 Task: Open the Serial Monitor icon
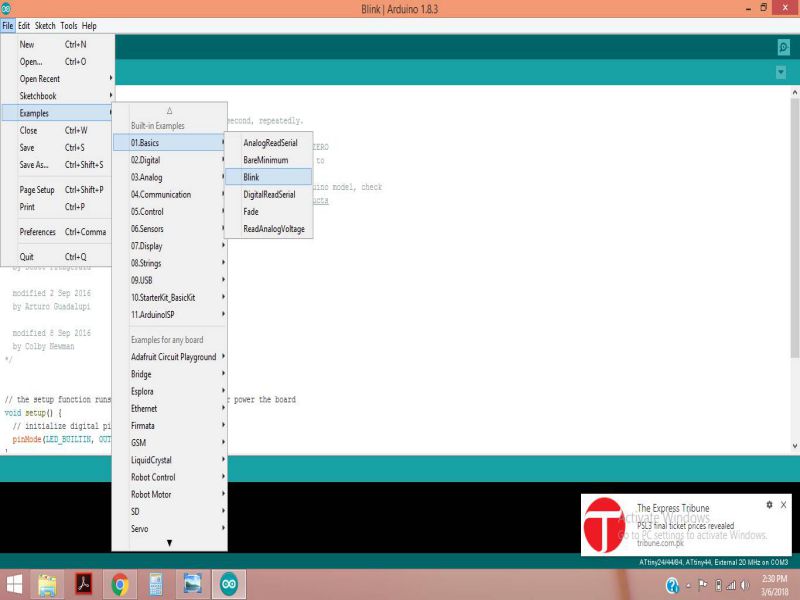click(784, 47)
